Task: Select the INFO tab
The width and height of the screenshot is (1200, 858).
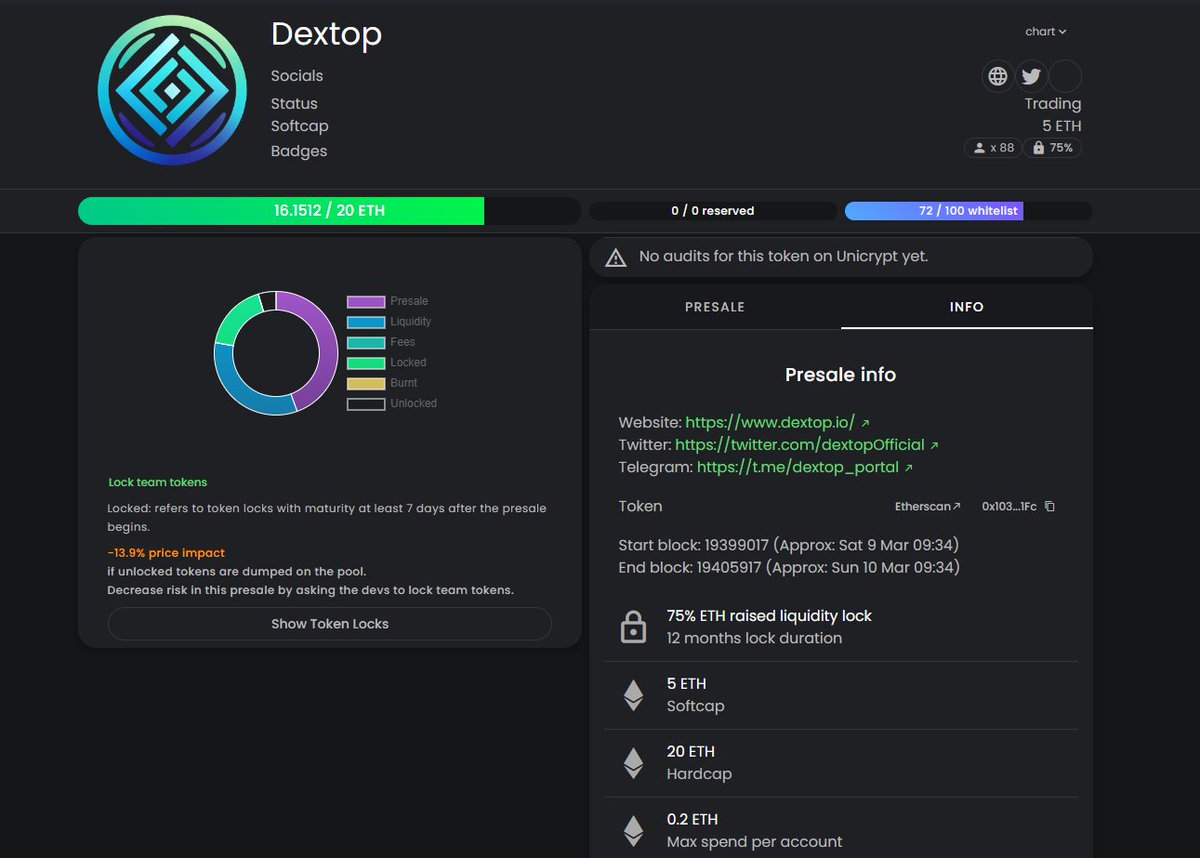Action: (967, 307)
